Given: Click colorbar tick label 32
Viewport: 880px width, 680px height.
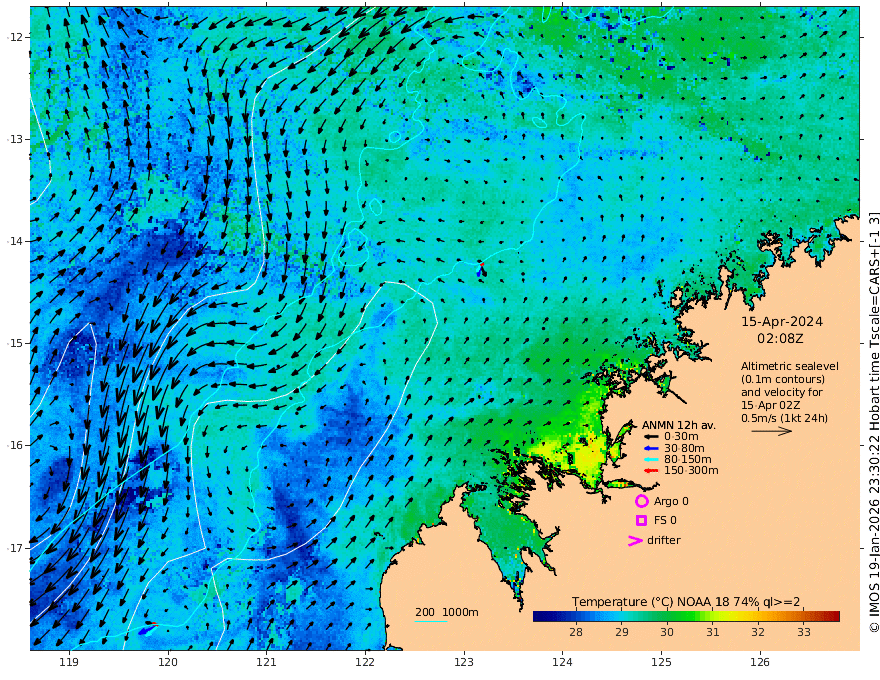Looking at the screenshot, I should tap(758, 632).
